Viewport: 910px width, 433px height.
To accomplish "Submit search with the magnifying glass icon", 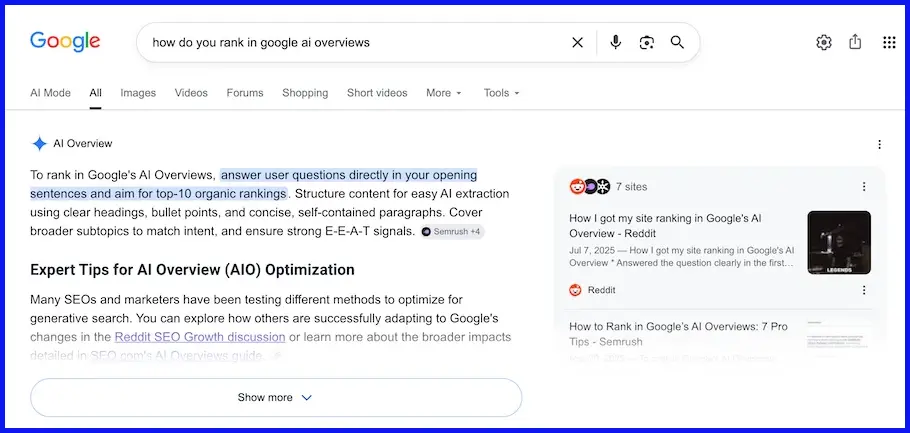I will click(677, 42).
